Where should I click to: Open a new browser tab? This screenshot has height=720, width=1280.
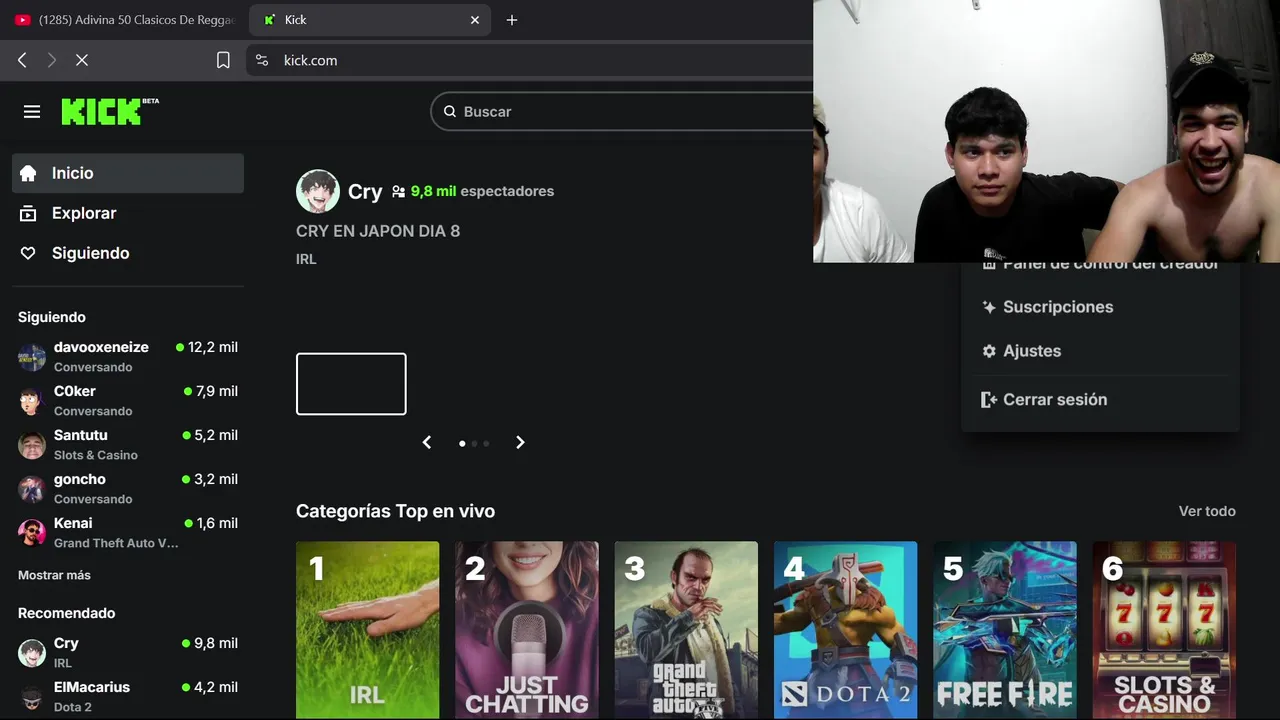[512, 20]
